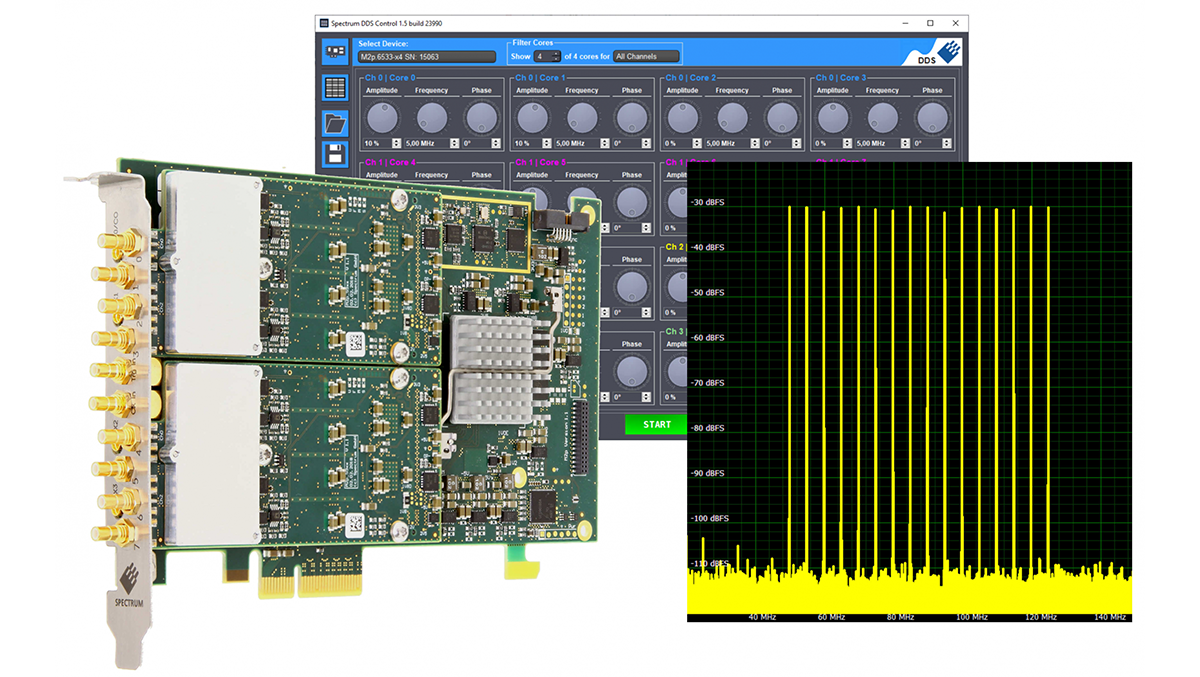Click the open folder icon
This screenshot has width=1200, height=677.
[335, 123]
